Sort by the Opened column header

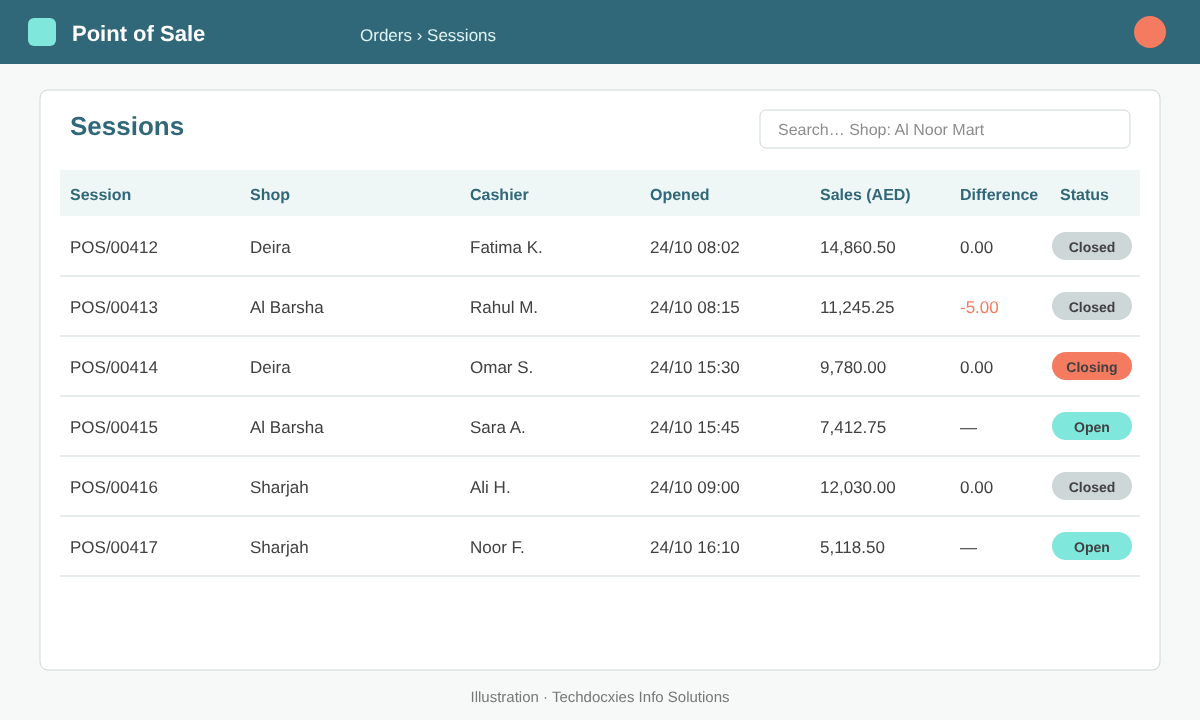pyautogui.click(x=679, y=195)
